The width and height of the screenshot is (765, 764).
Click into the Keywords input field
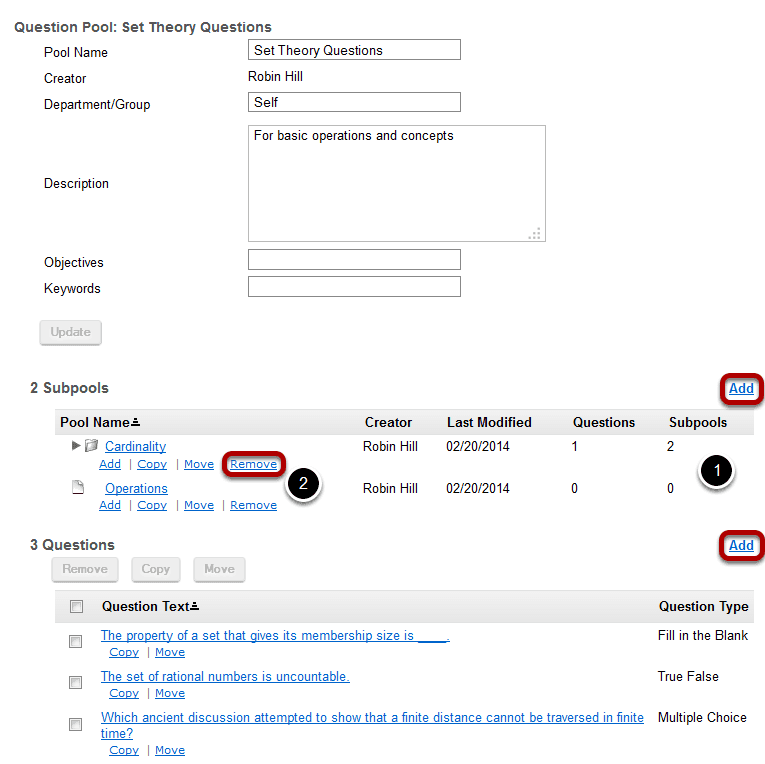tap(354, 287)
